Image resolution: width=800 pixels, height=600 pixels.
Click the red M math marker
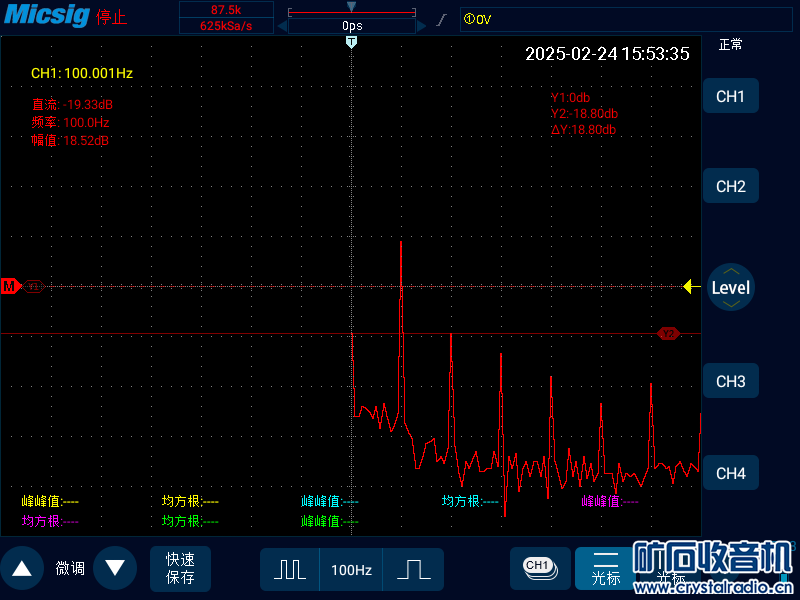[11, 286]
